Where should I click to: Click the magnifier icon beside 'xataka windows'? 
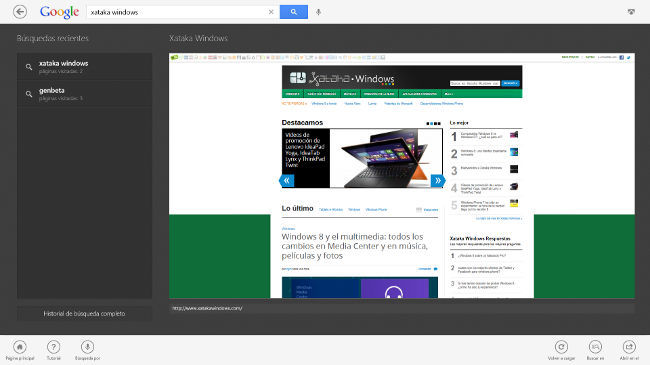29,67
